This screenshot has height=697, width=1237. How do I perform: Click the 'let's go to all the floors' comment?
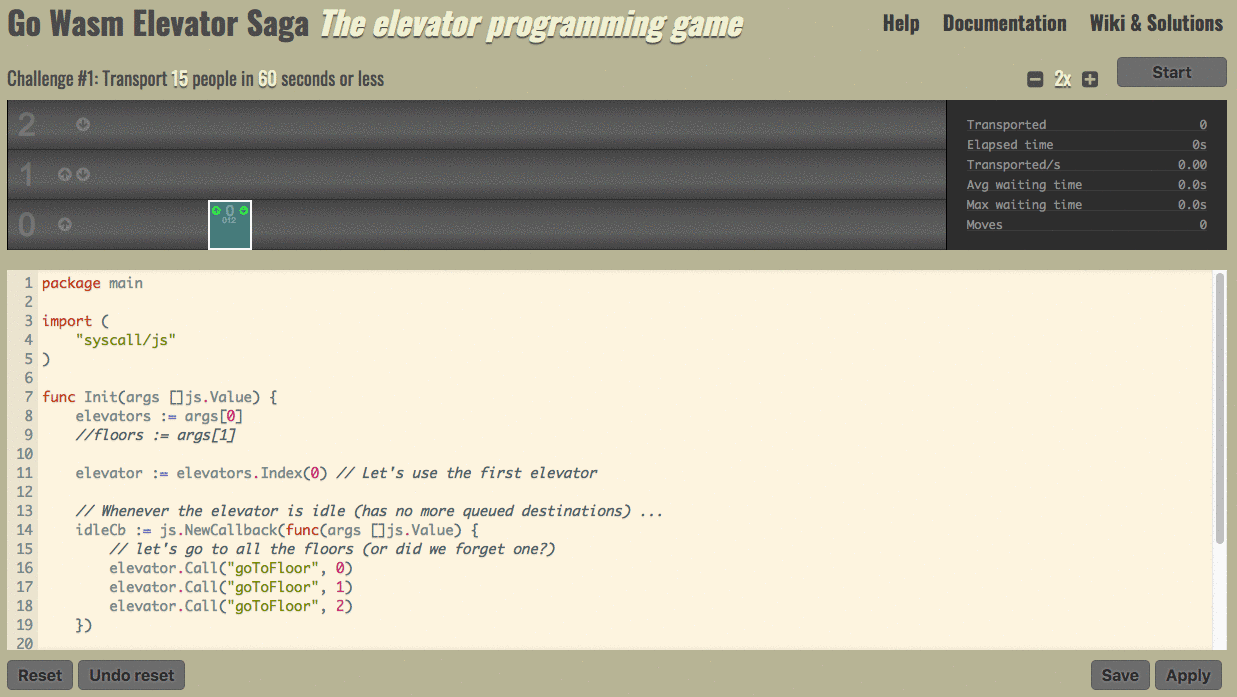tap(332, 549)
